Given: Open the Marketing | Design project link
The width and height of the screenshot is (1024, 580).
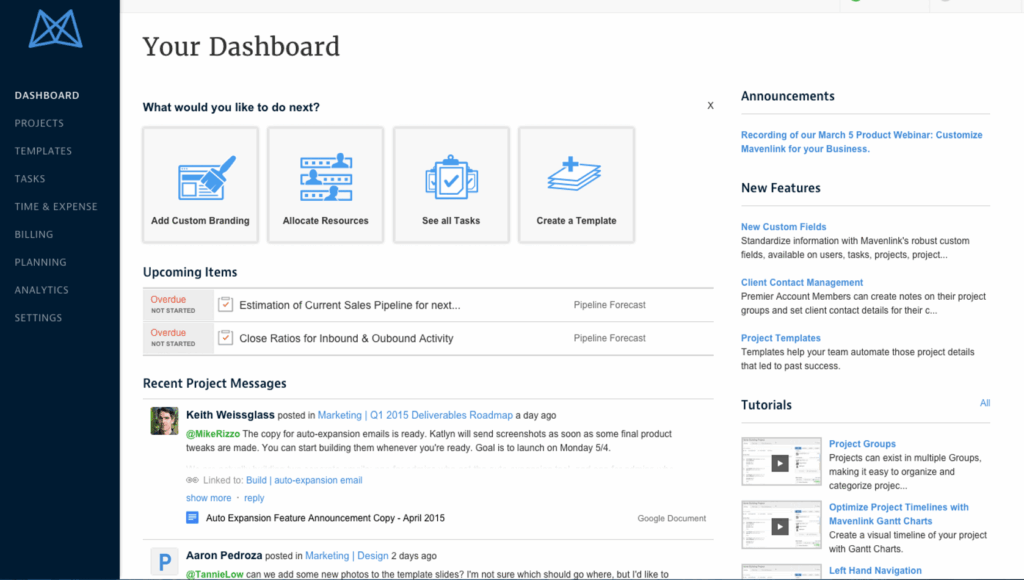Looking at the screenshot, I should (347, 556).
